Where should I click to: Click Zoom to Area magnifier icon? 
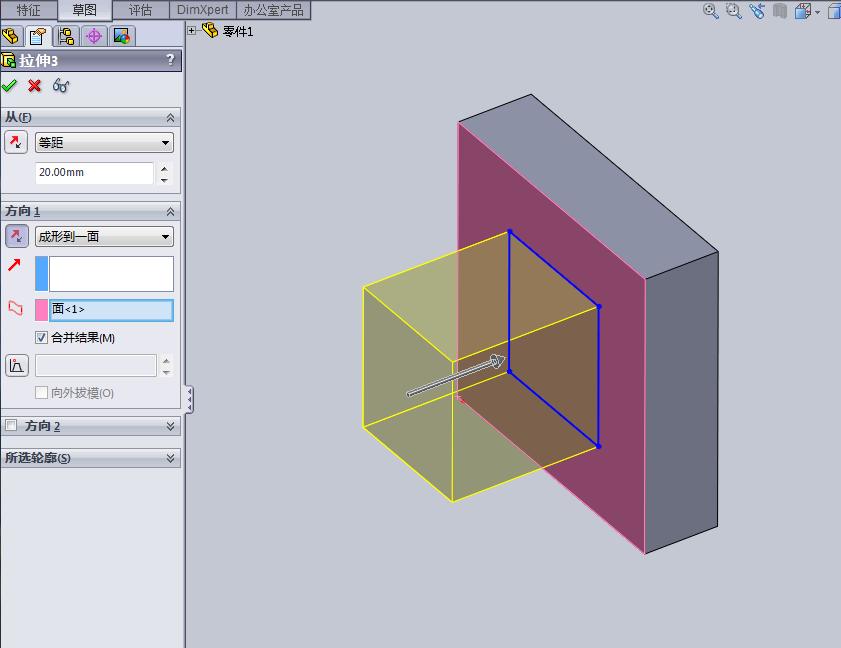pyautogui.click(x=733, y=11)
